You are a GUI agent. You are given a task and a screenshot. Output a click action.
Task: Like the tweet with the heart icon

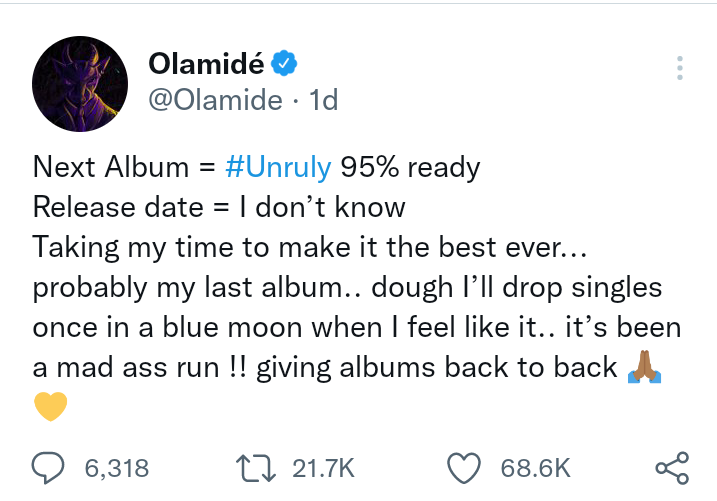click(x=460, y=467)
